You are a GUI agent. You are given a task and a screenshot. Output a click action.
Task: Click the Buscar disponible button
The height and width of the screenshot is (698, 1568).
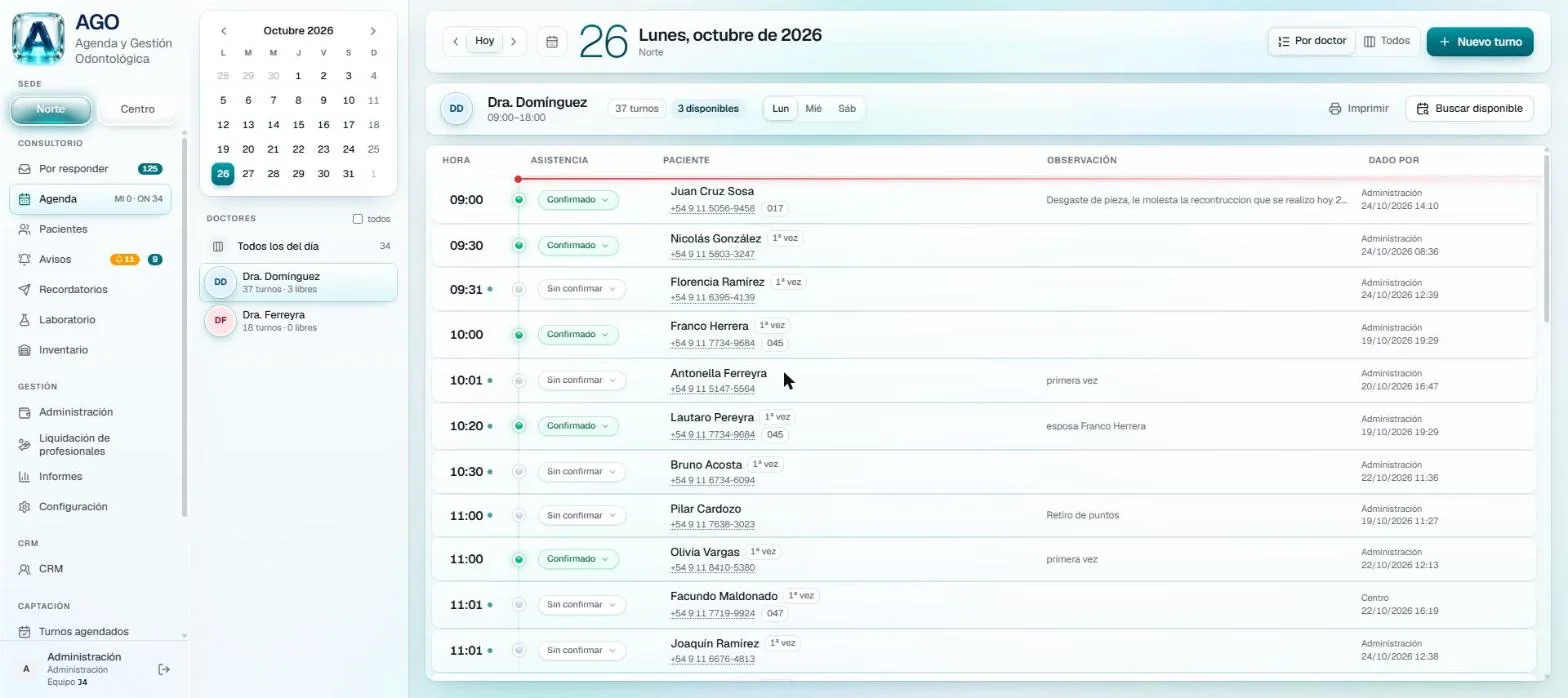point(1469,108)
